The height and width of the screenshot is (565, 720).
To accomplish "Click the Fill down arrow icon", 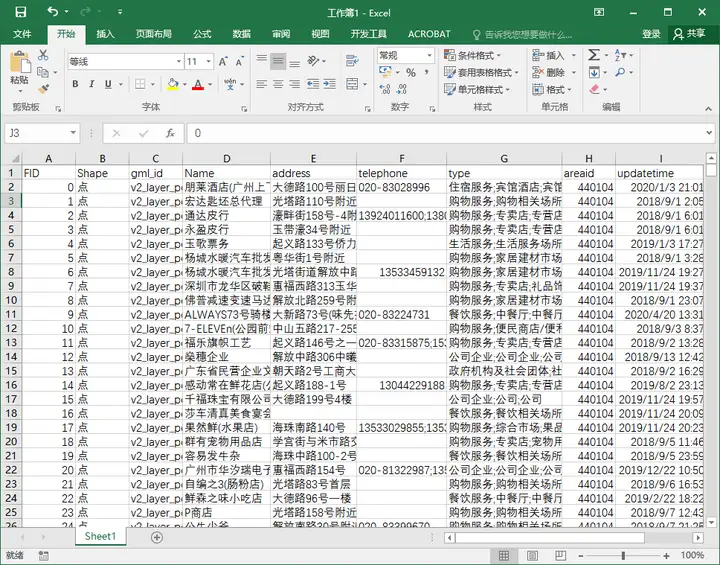I will (x=594, y=72).
